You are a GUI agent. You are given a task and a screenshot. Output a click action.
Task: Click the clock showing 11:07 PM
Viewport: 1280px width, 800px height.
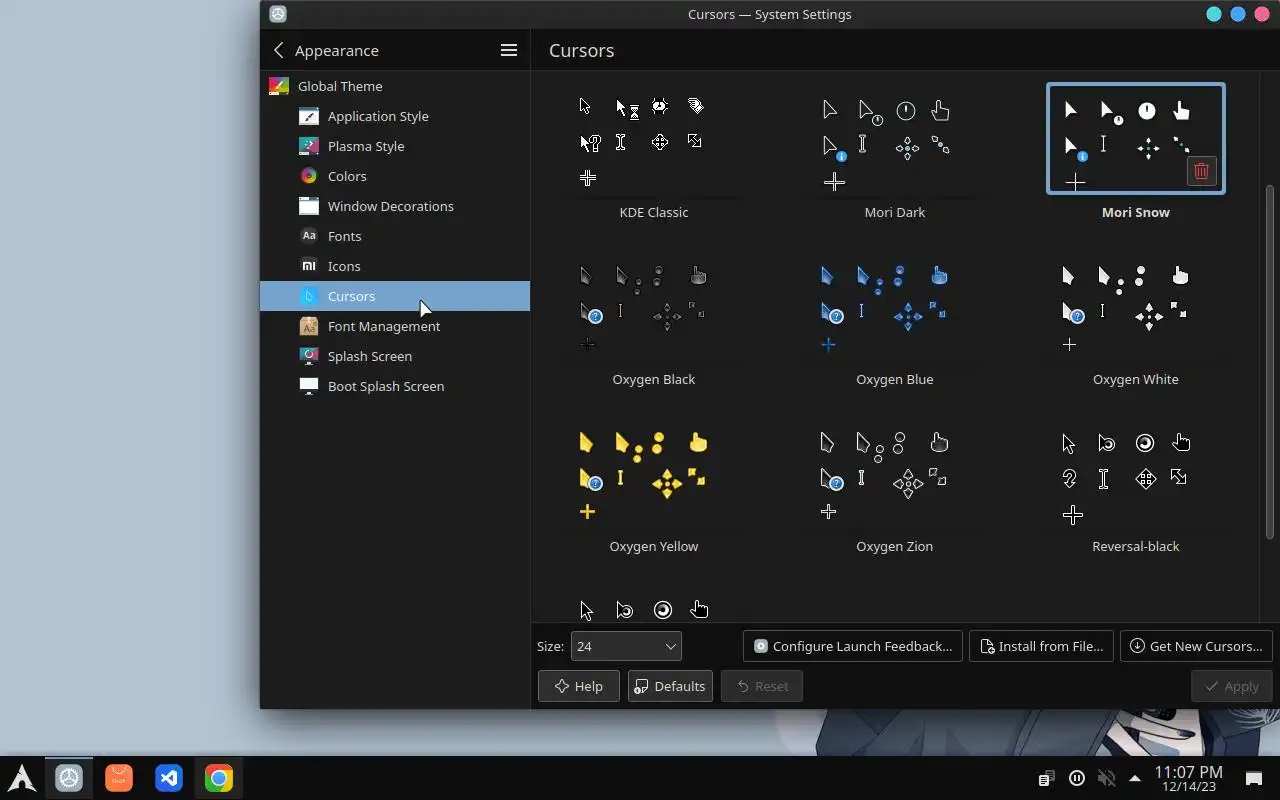pos(1188,778)
